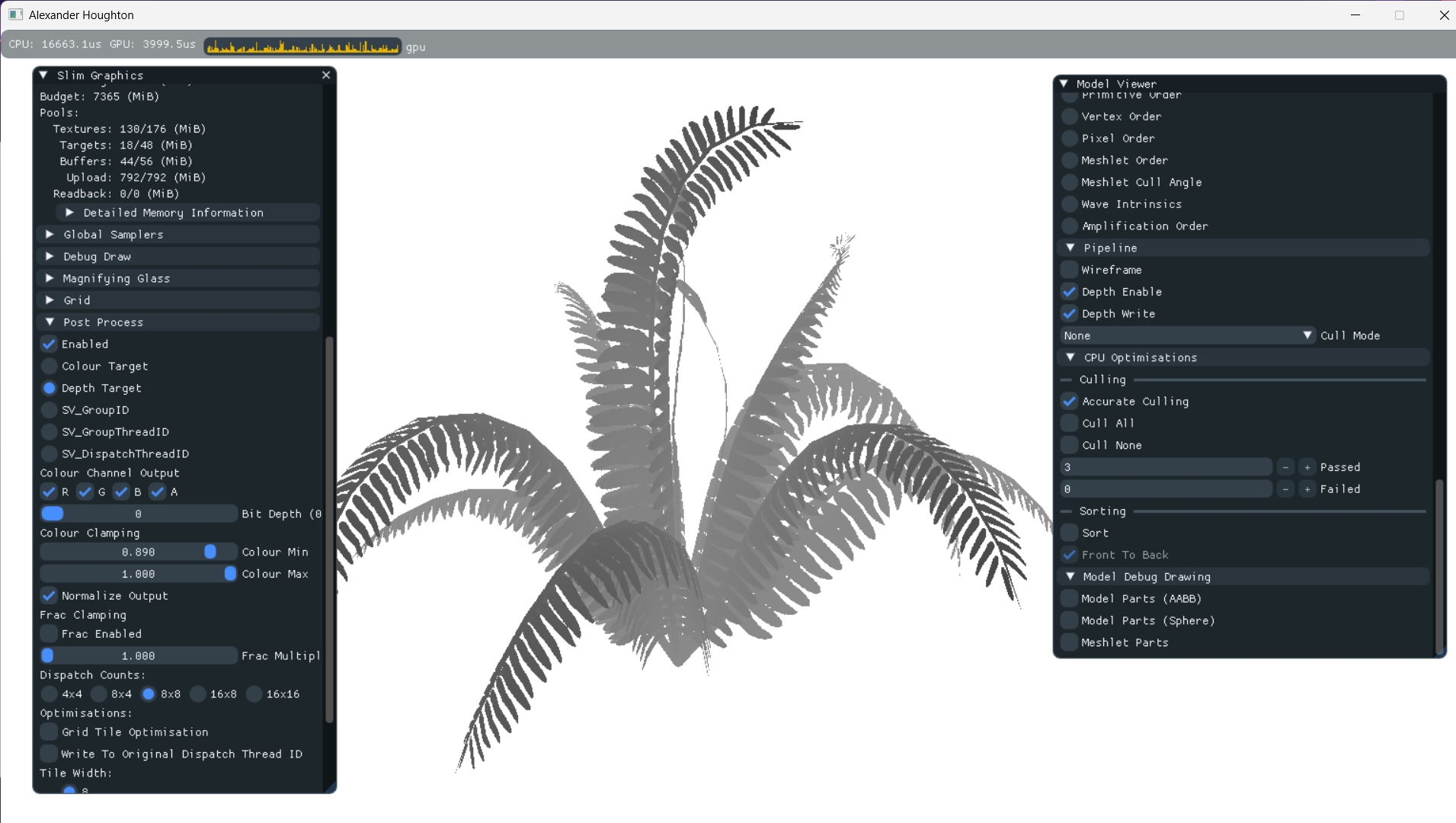Click the GPU performance graph
Viewport: 1456px width, 823px height.
(302, 46)
